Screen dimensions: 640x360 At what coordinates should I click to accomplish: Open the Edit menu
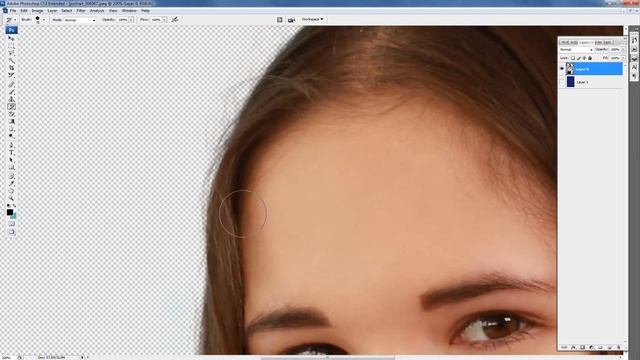[24, 11]
